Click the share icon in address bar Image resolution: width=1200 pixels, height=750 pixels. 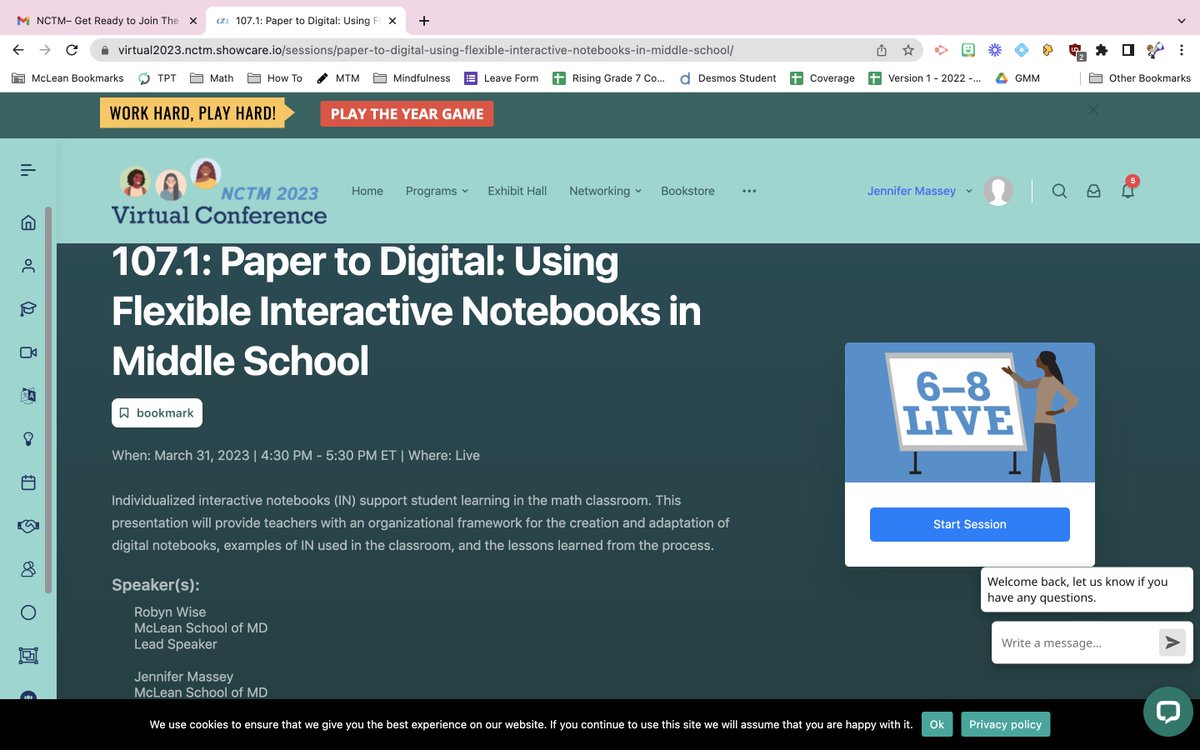pos(881,49)
